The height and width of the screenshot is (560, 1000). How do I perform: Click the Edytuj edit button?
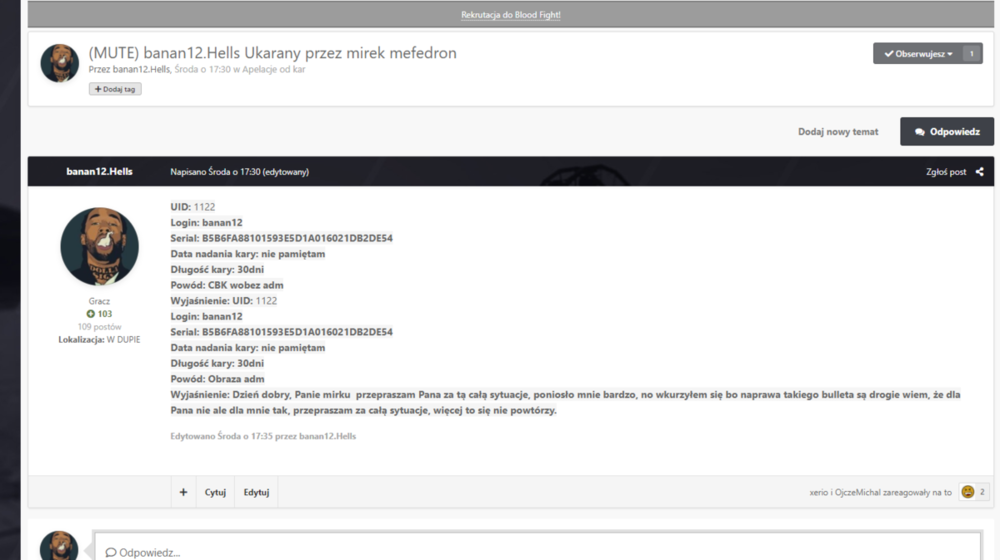pyautogui.click(x=256, y=492)
